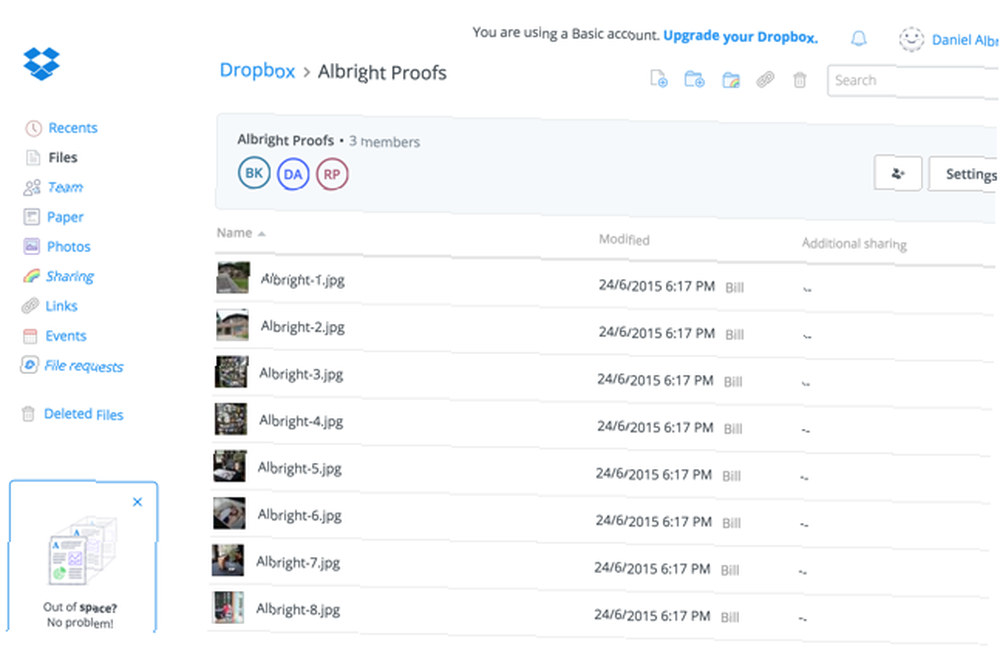Click the Links paperclip icon in sidebar
Screen dimensions: 1000x650
pyautogui.click(x=30, y=306)
